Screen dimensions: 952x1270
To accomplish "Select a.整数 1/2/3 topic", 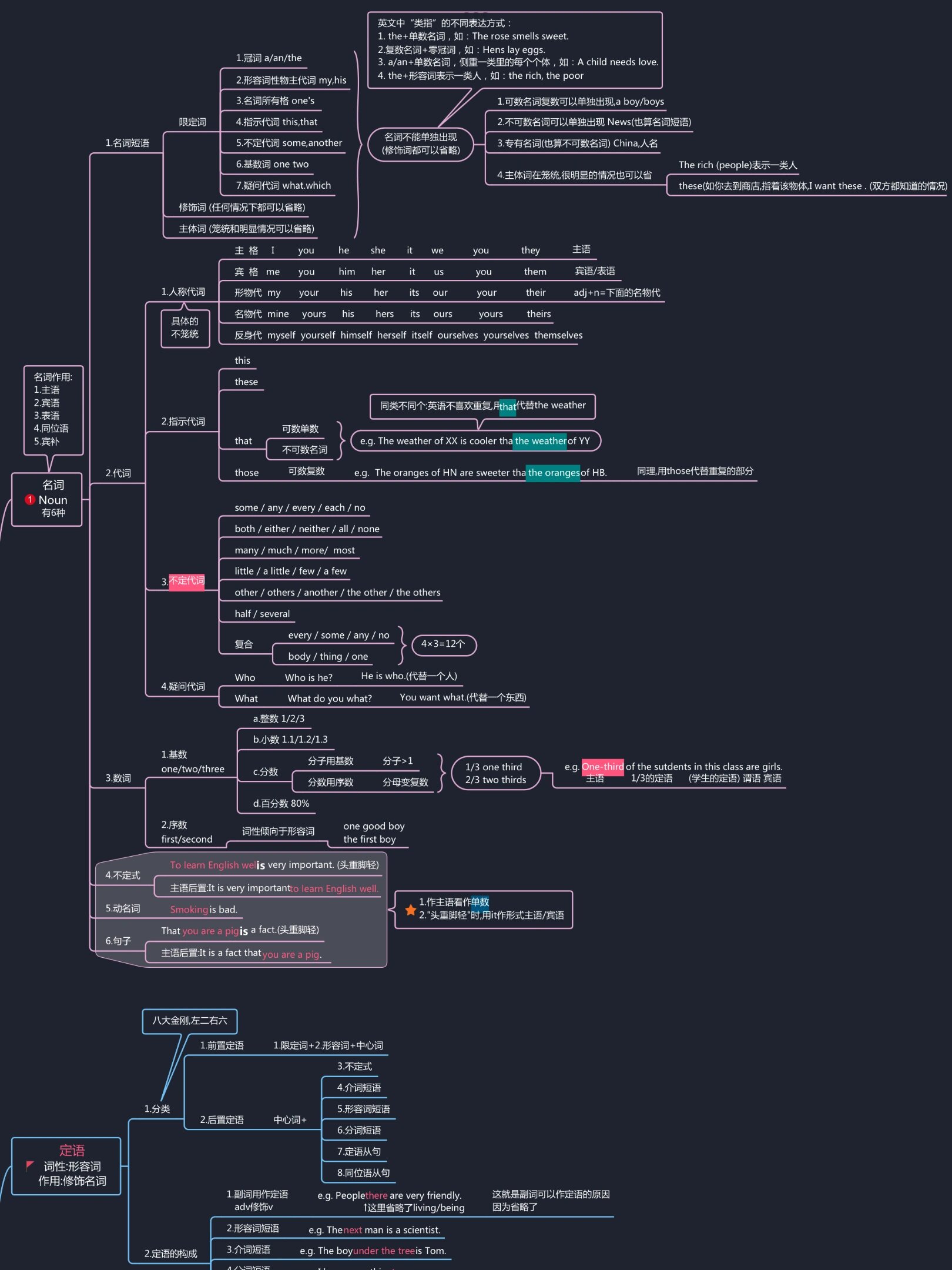I will tap(279, 718).
